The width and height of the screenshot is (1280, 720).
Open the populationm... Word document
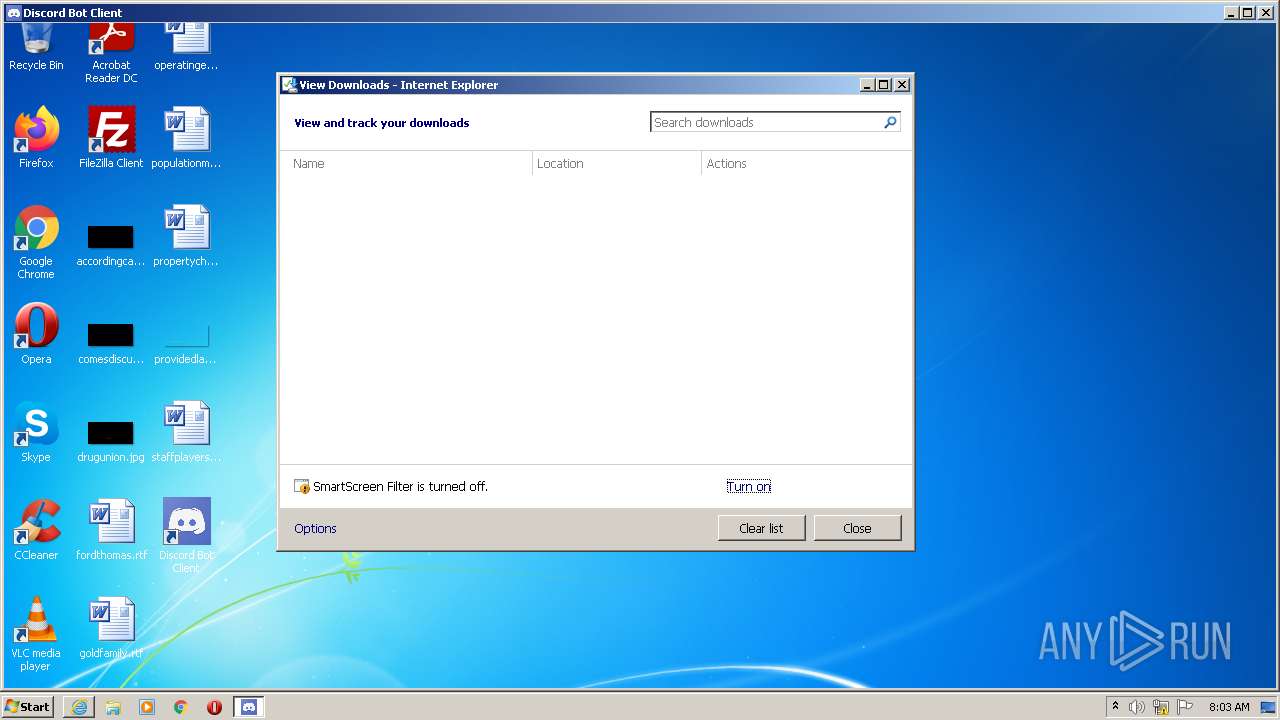186,137
